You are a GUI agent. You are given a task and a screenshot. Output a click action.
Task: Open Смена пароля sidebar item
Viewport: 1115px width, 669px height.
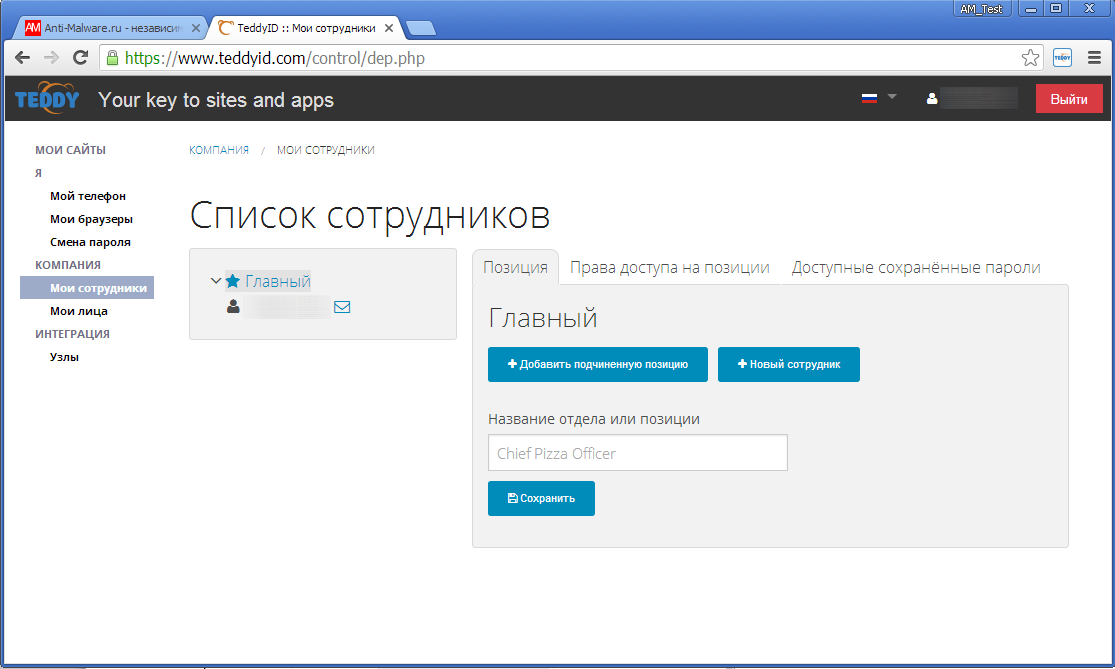tap(90, 242)
